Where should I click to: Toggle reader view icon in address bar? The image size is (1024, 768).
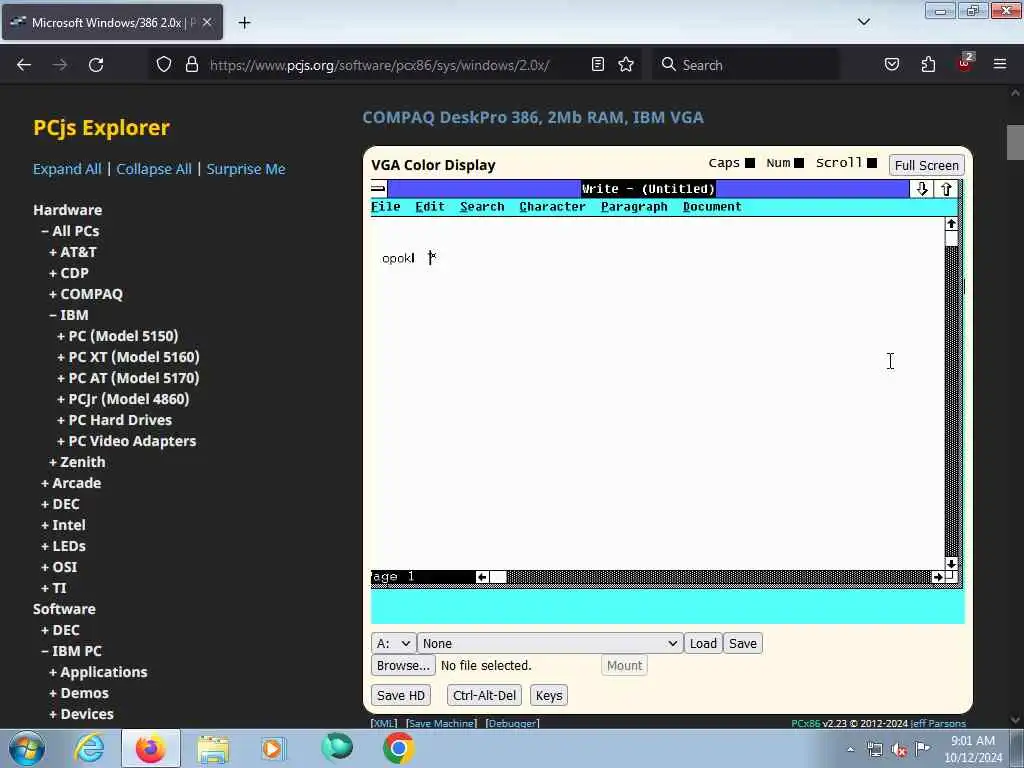598,64
